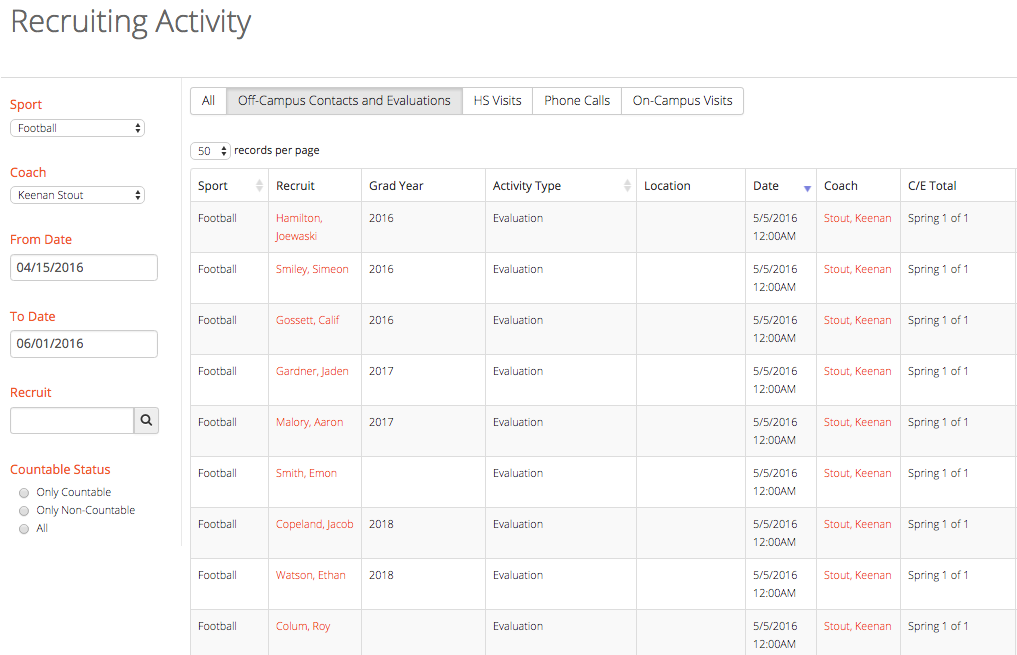Focus the Recruit search text box
1017x655 pixels.
[72, 420]
